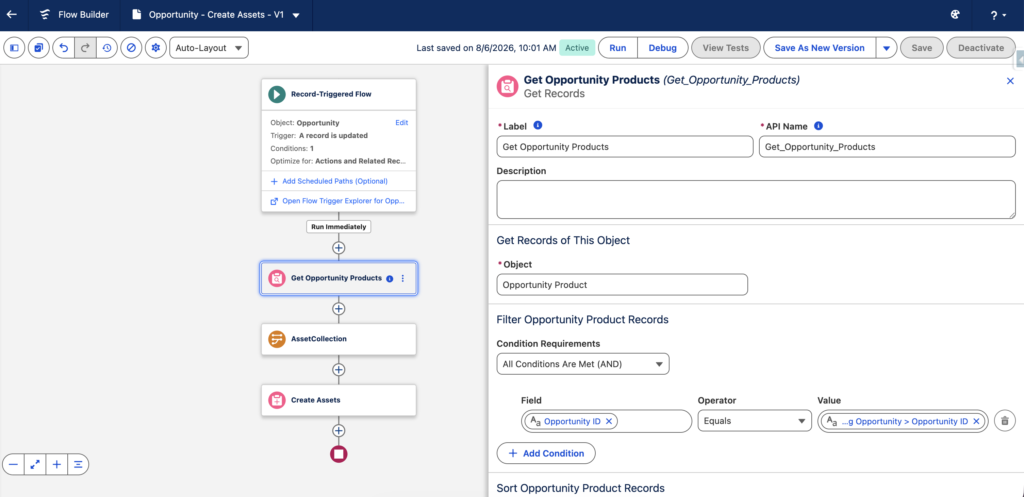Redo the last change

pyautogui.click(x=86, y=48)
